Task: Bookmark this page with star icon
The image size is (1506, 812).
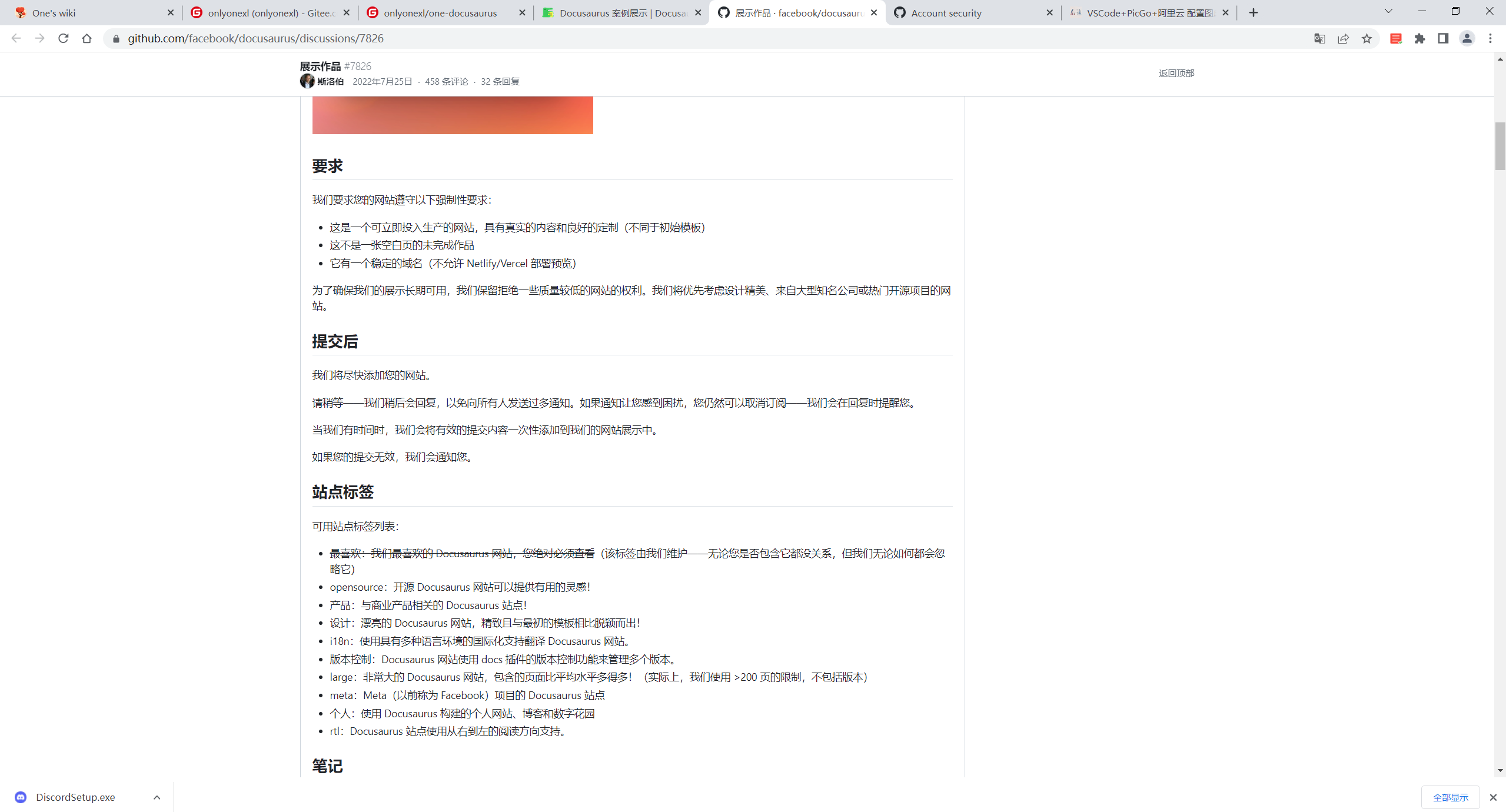Action: [1367, 38]
